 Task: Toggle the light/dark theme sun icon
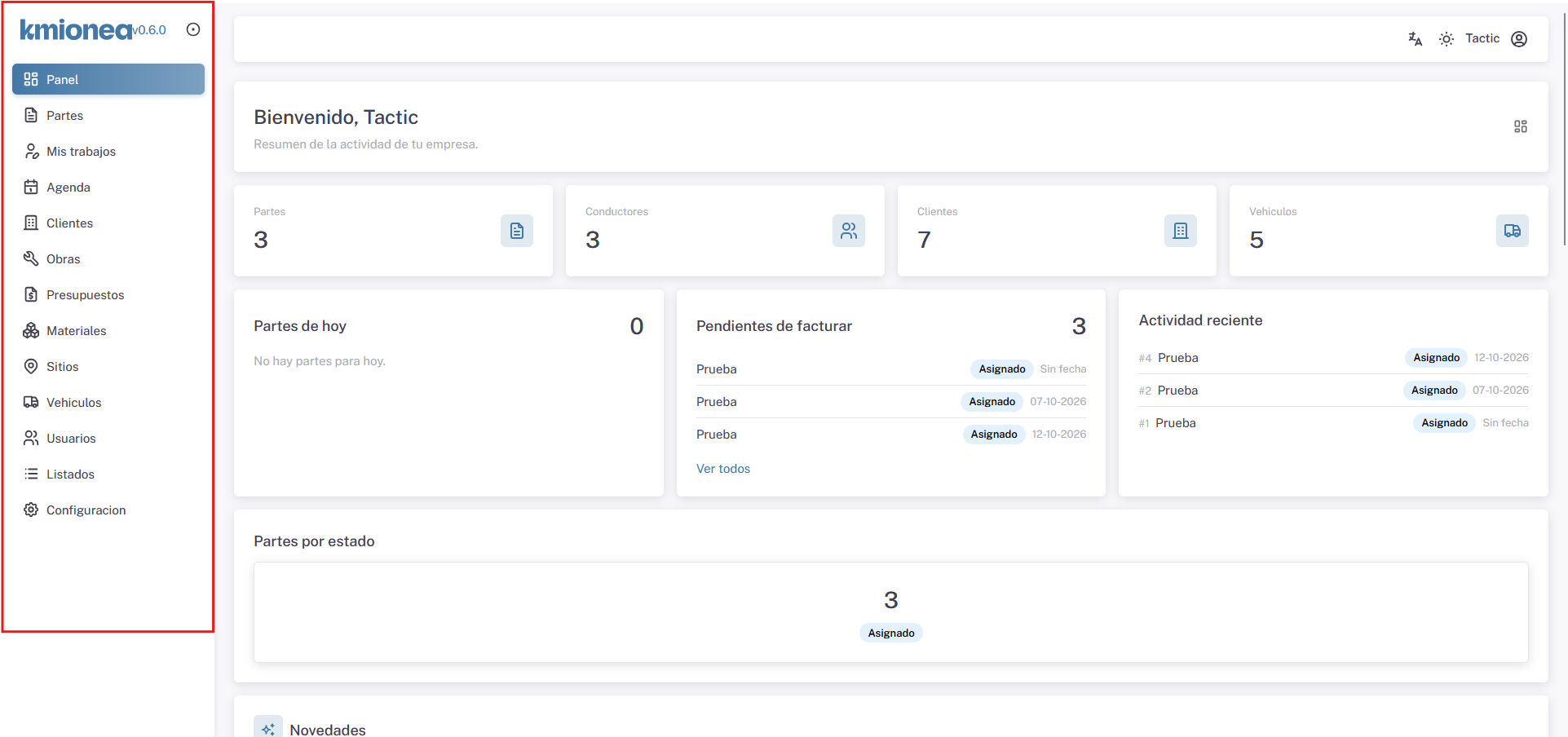point(1446,39)
